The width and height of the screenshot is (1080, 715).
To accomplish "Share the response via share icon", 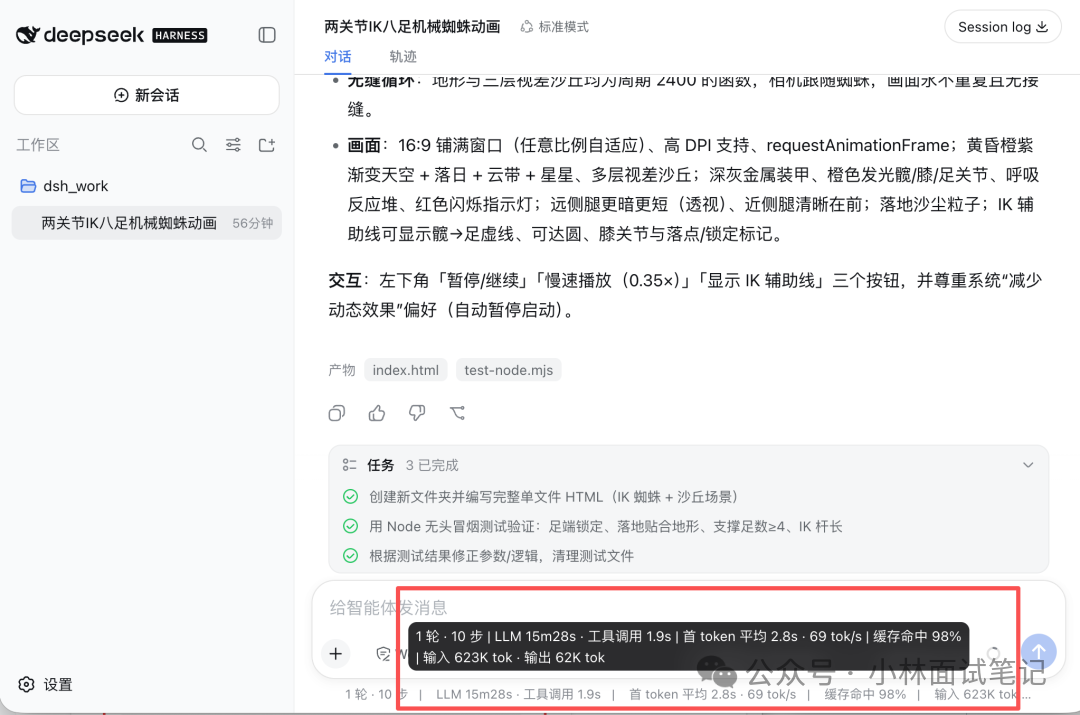I will coord(457,413).
